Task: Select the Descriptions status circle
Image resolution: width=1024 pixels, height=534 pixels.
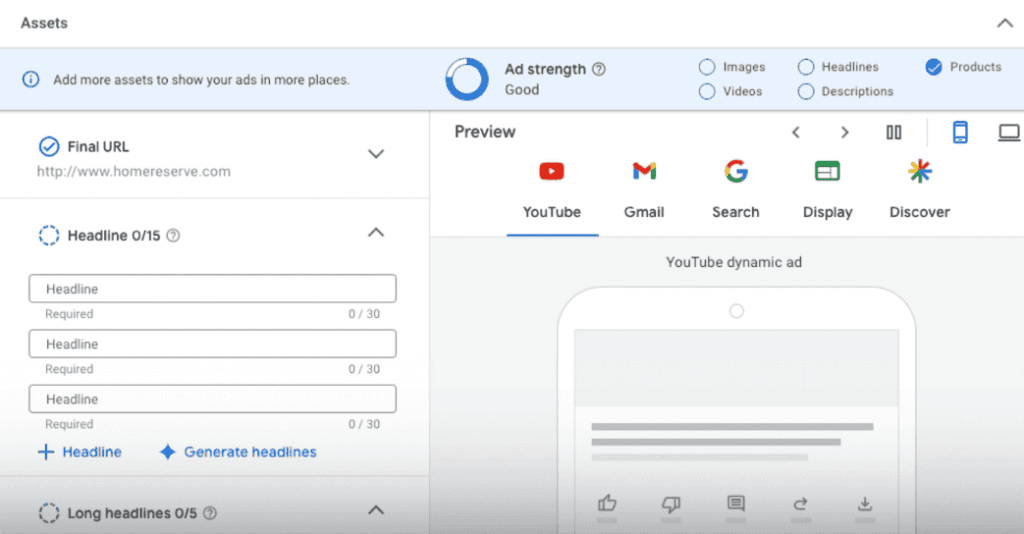Action: pyautogui.click(x=806, y=91)
